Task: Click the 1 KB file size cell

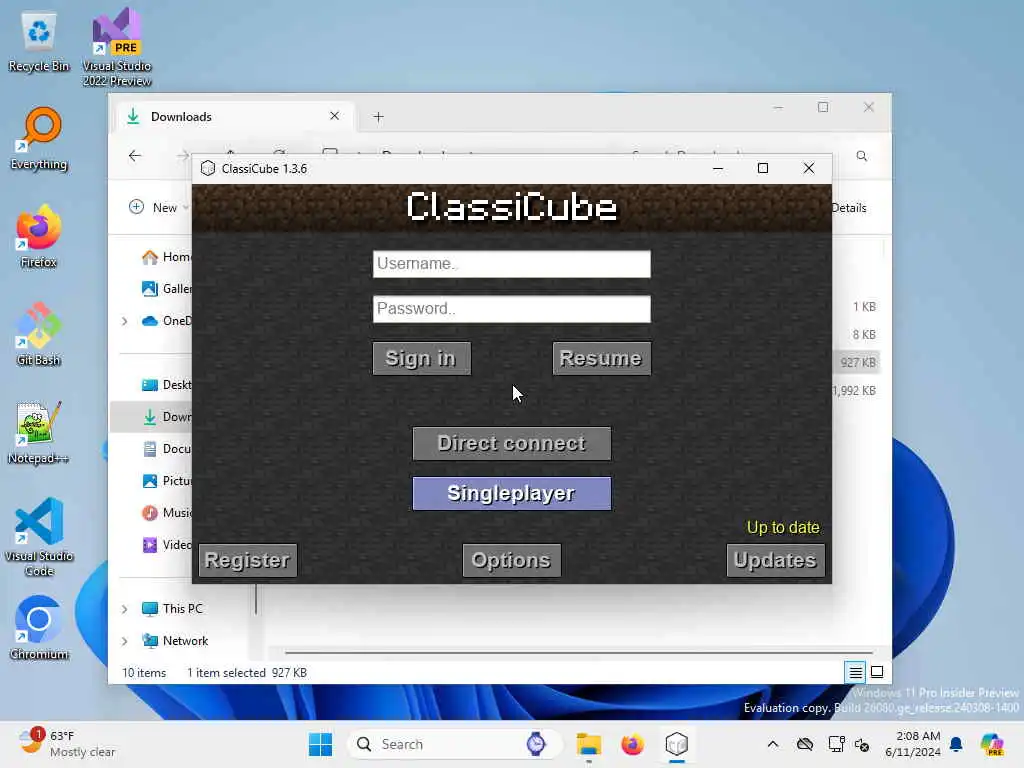Action: click(x=864, y=307)
